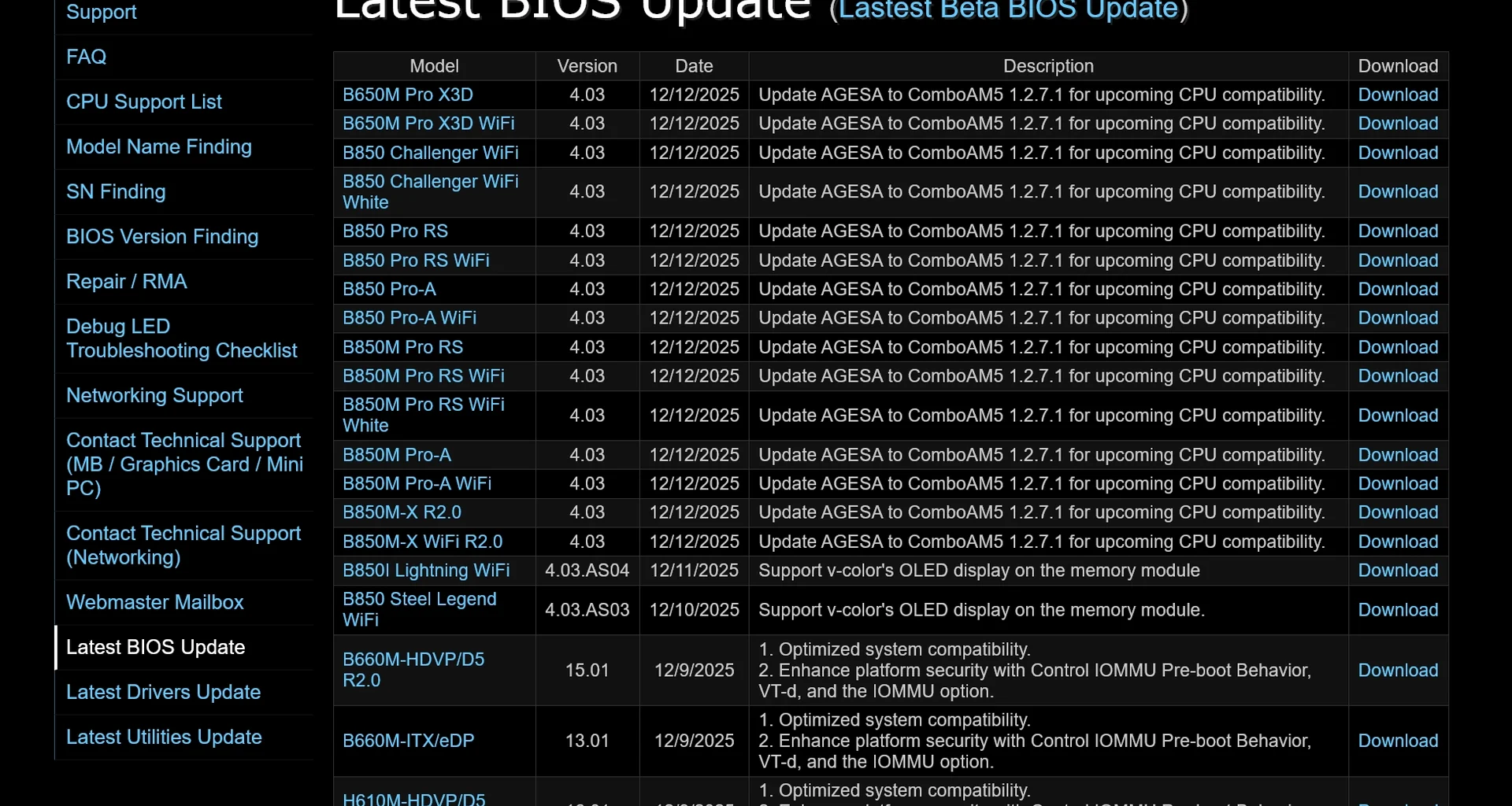This screenshot has width=1512, height=806.
Task: Open Latest Utilities Update
Action: 164,737
